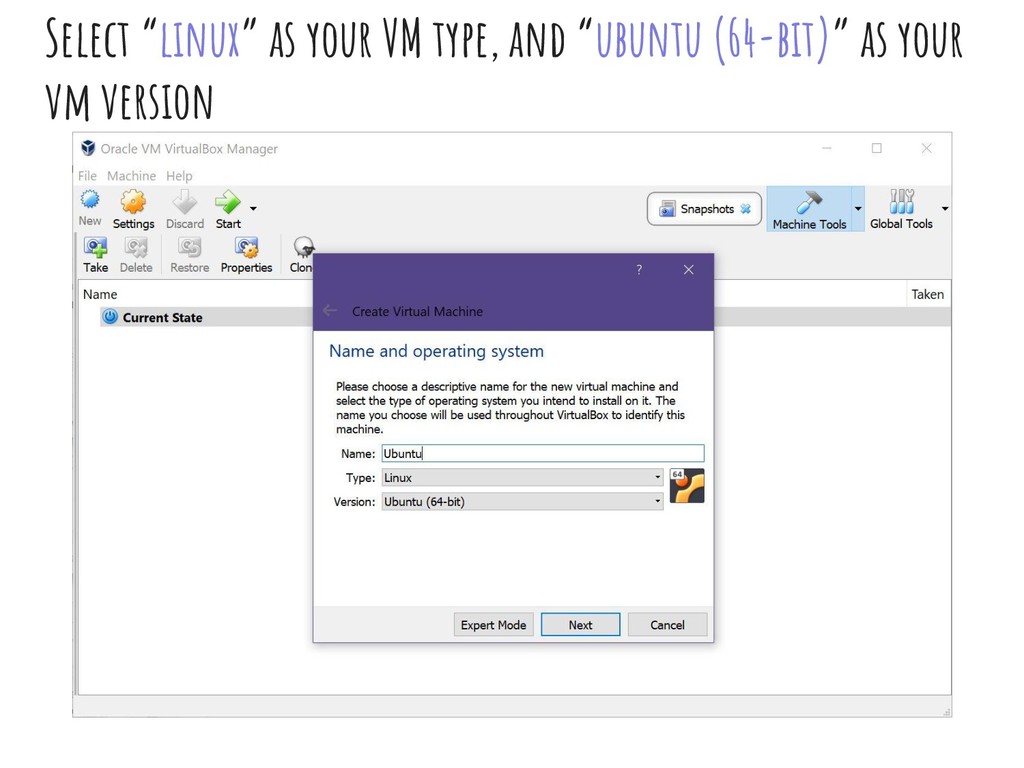
Task: Click the VirtualBox cube title icon
Action: click(x=88, y=148)
